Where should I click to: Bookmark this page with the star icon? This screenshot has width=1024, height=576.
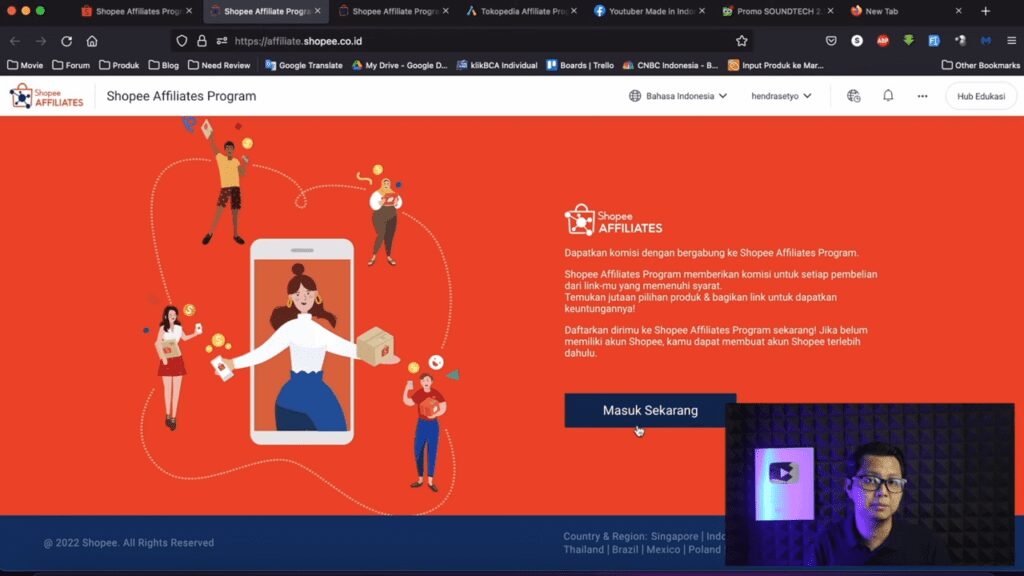point(741,41)
